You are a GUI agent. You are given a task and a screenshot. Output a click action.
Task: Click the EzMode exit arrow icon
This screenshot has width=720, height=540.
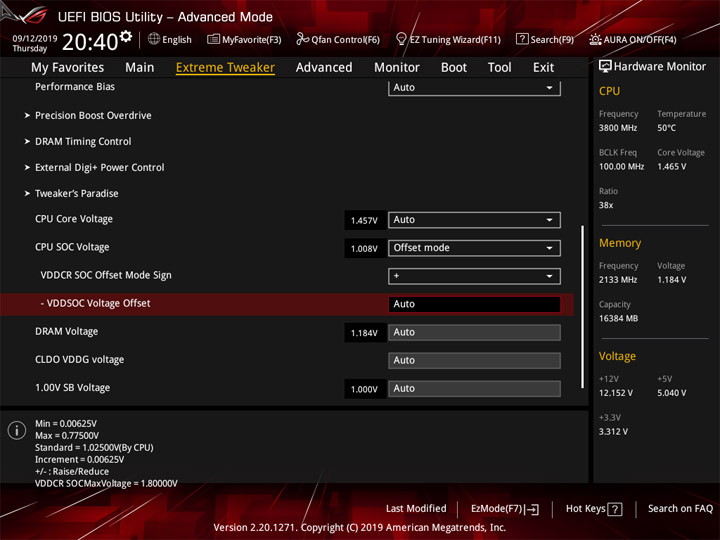pyautogui.click(x=533, y=509)
